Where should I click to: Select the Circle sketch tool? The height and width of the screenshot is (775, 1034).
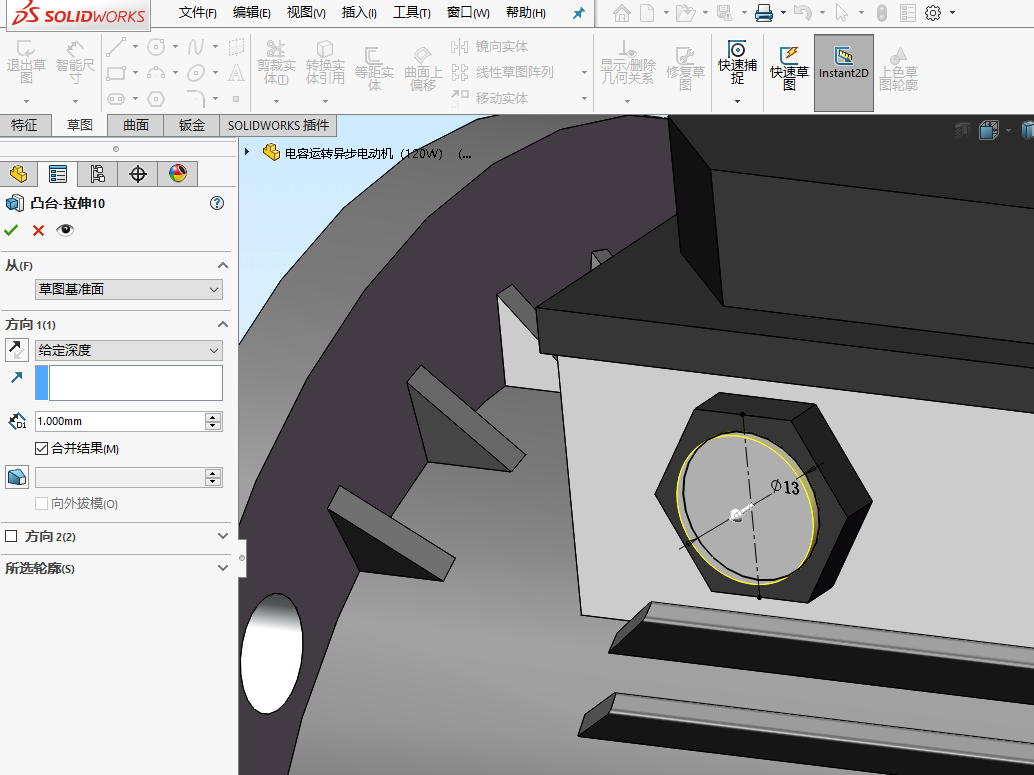point(156,46)
